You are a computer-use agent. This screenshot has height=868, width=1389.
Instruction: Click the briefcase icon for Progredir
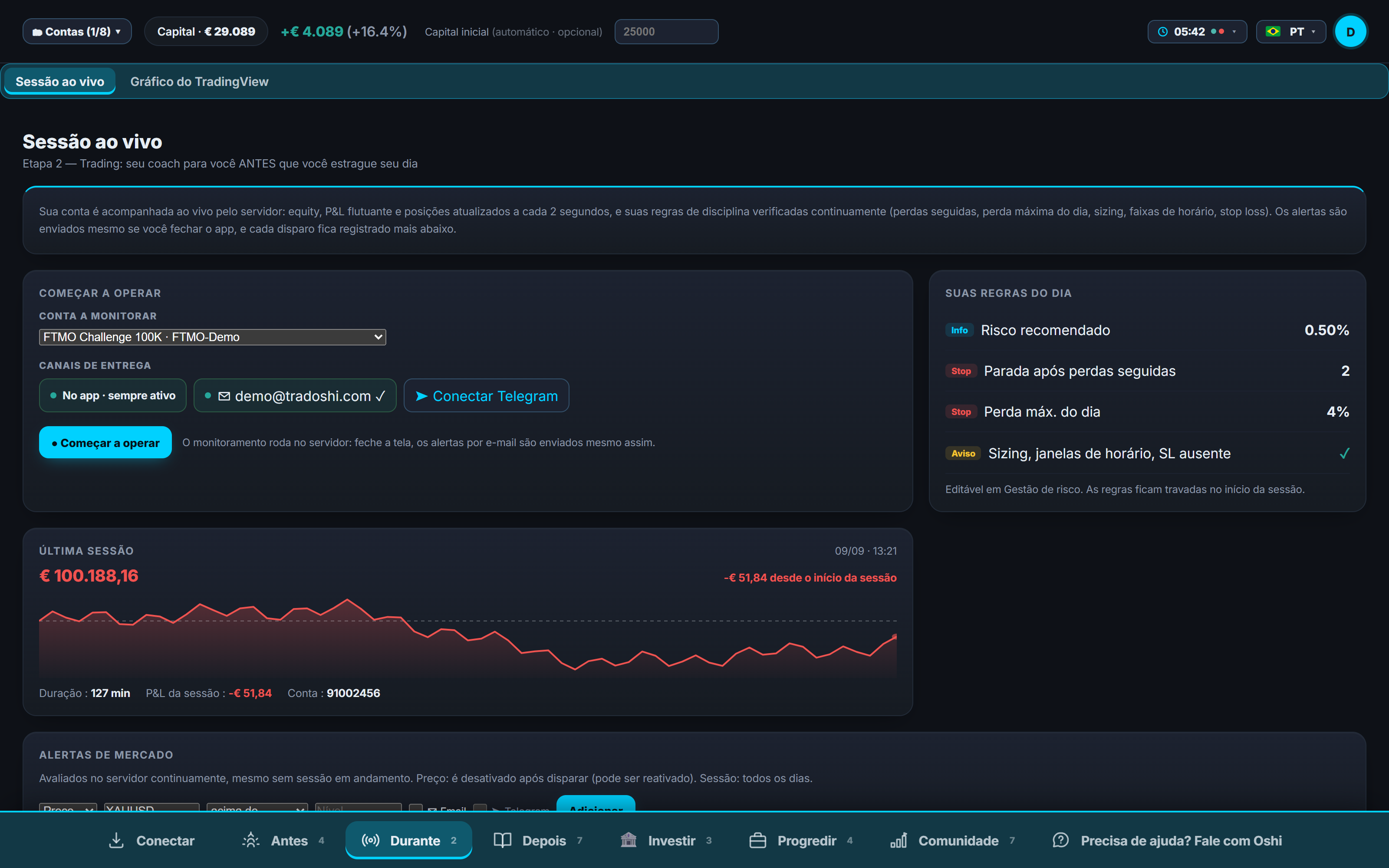(757, 841)
